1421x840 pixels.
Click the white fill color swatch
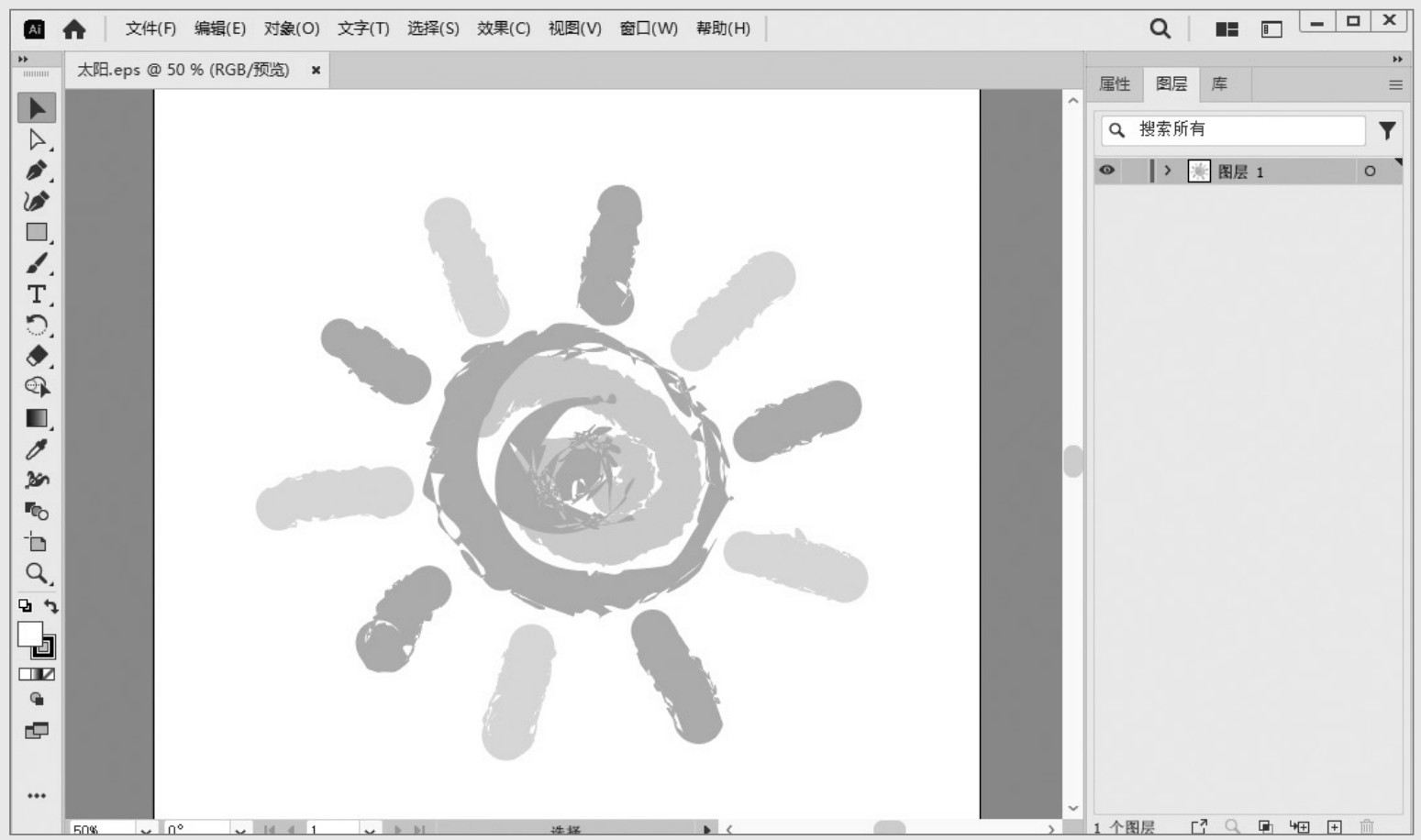28,634
